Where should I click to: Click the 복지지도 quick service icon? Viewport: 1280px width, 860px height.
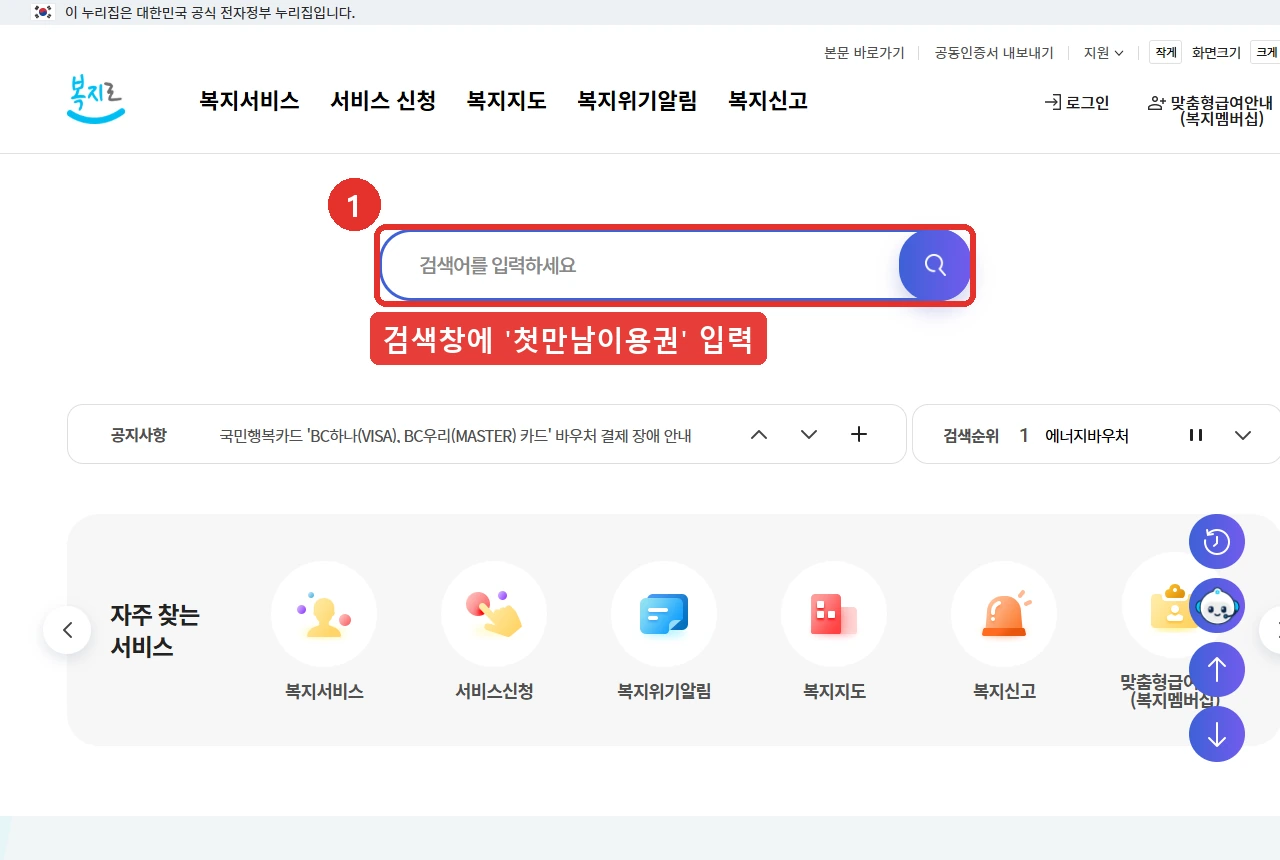[834, 614]
